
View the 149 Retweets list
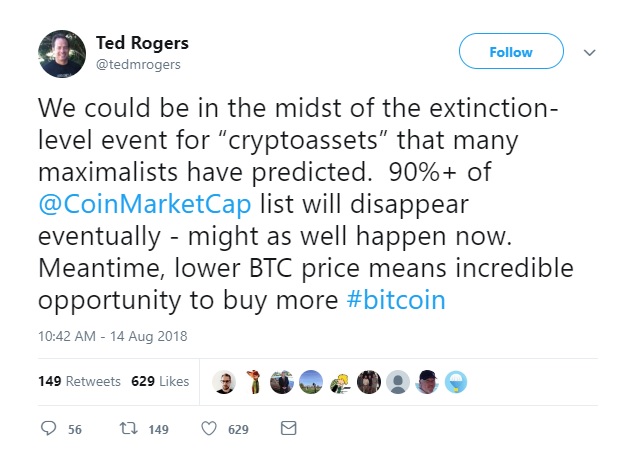pyautogui.click(x=79, y=382)
